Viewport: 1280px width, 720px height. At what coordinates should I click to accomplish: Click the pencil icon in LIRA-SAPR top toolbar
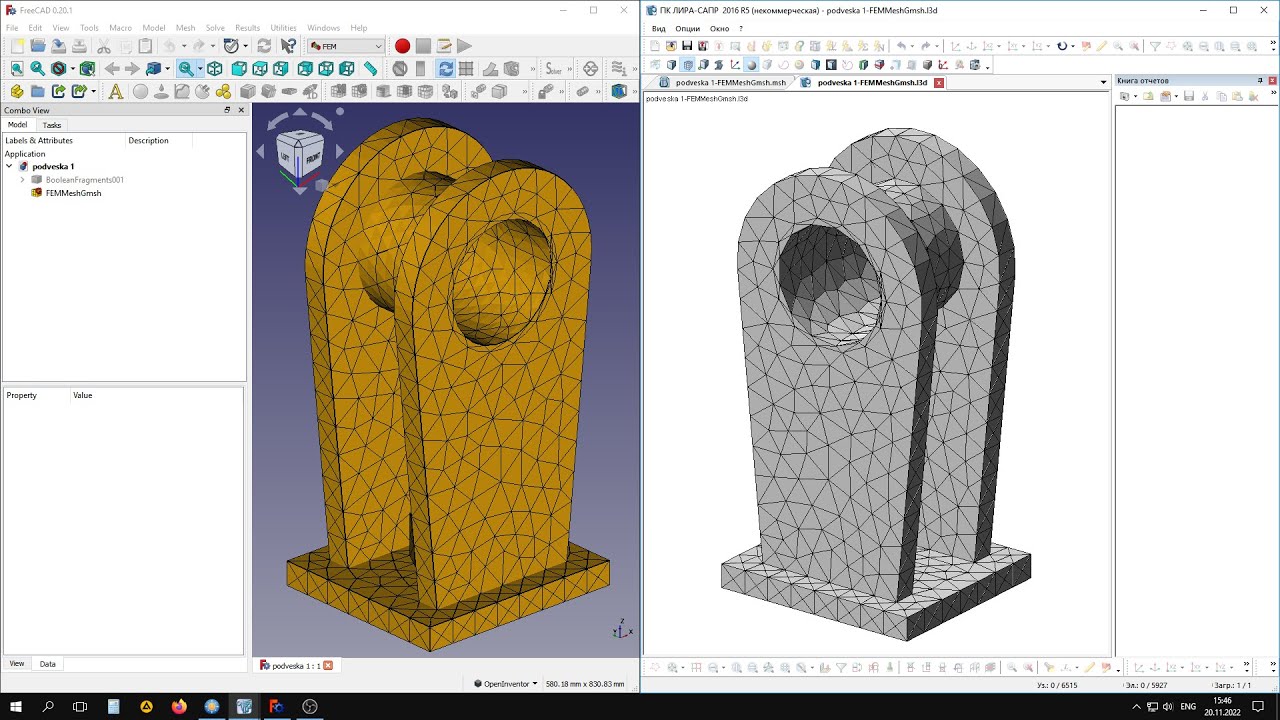(x=1102, y=46)
